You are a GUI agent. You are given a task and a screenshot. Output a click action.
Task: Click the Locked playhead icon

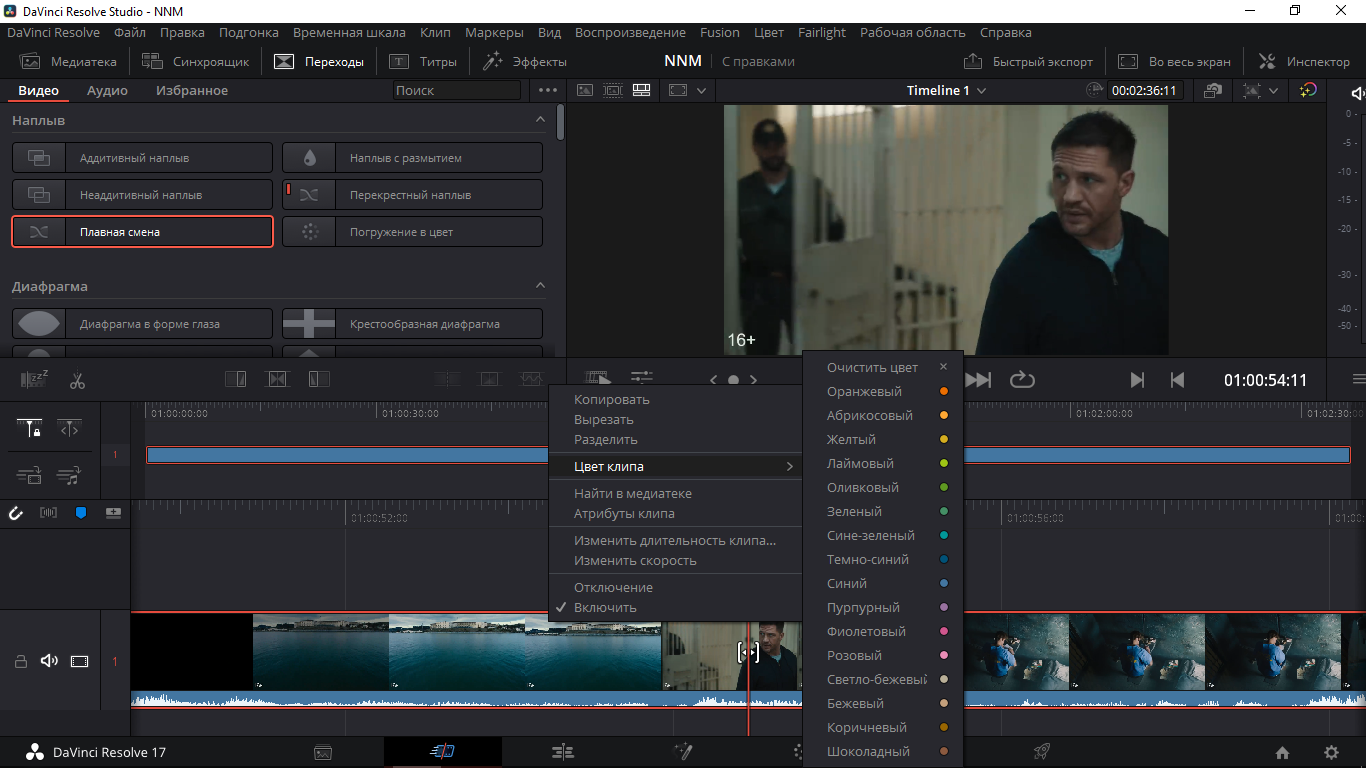pos(30,429)
